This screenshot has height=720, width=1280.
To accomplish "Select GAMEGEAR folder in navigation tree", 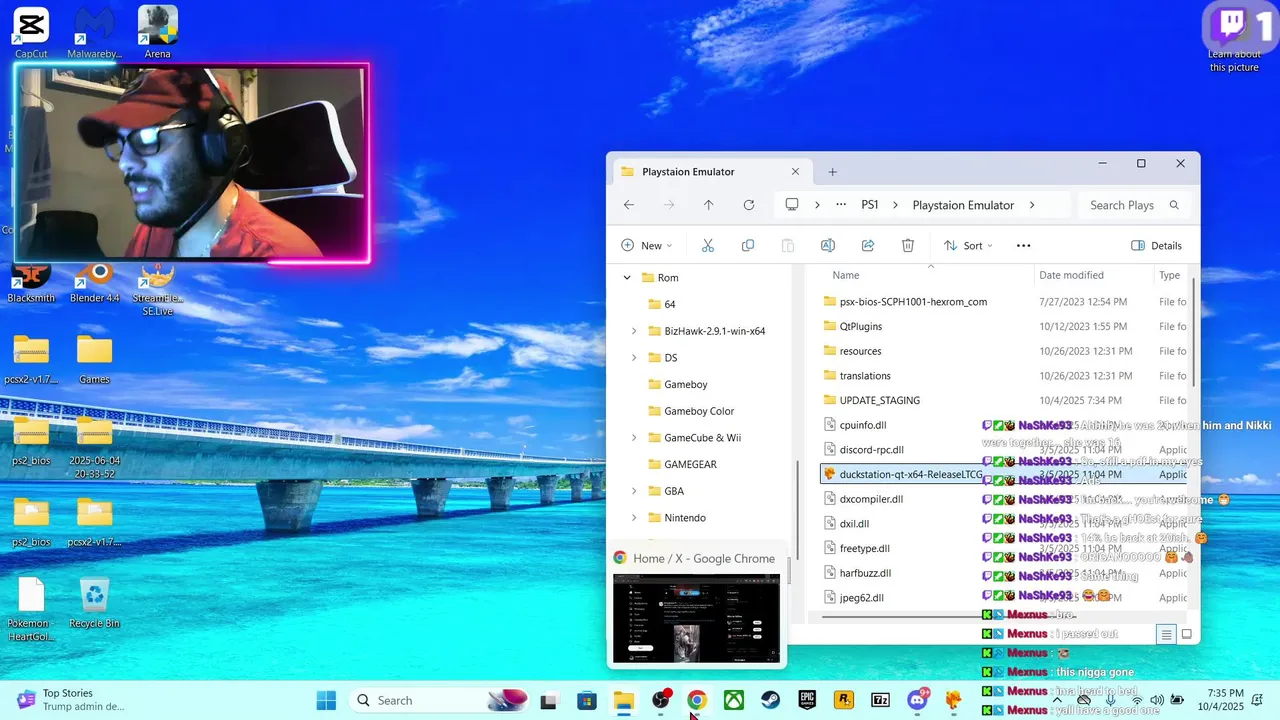I will click(x=690, y=465).
